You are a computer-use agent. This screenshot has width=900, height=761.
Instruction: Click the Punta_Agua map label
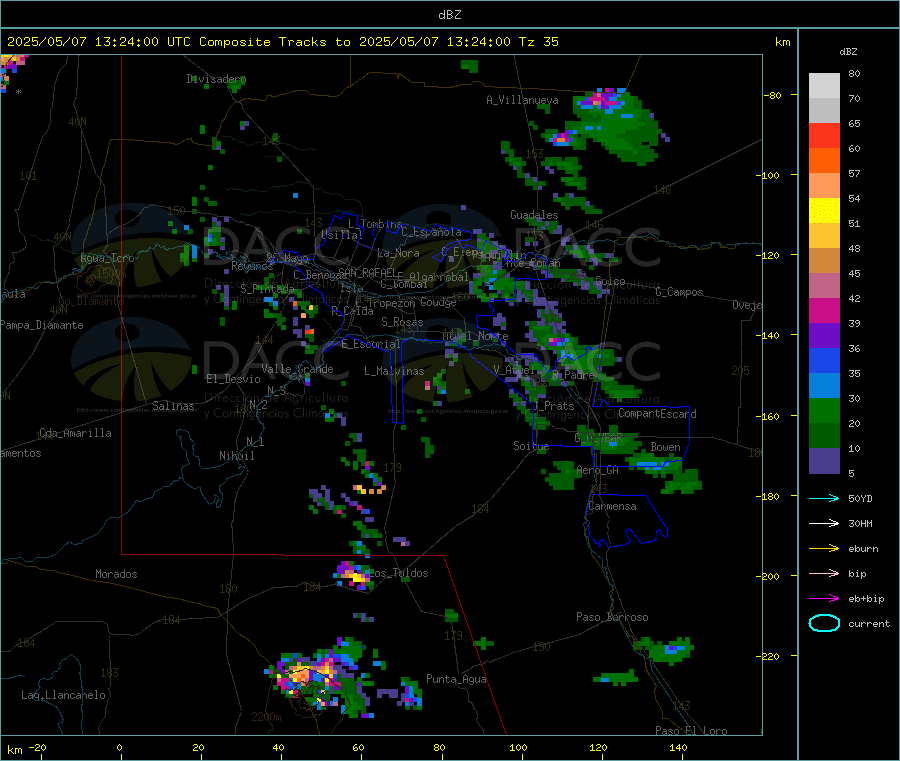456,679
